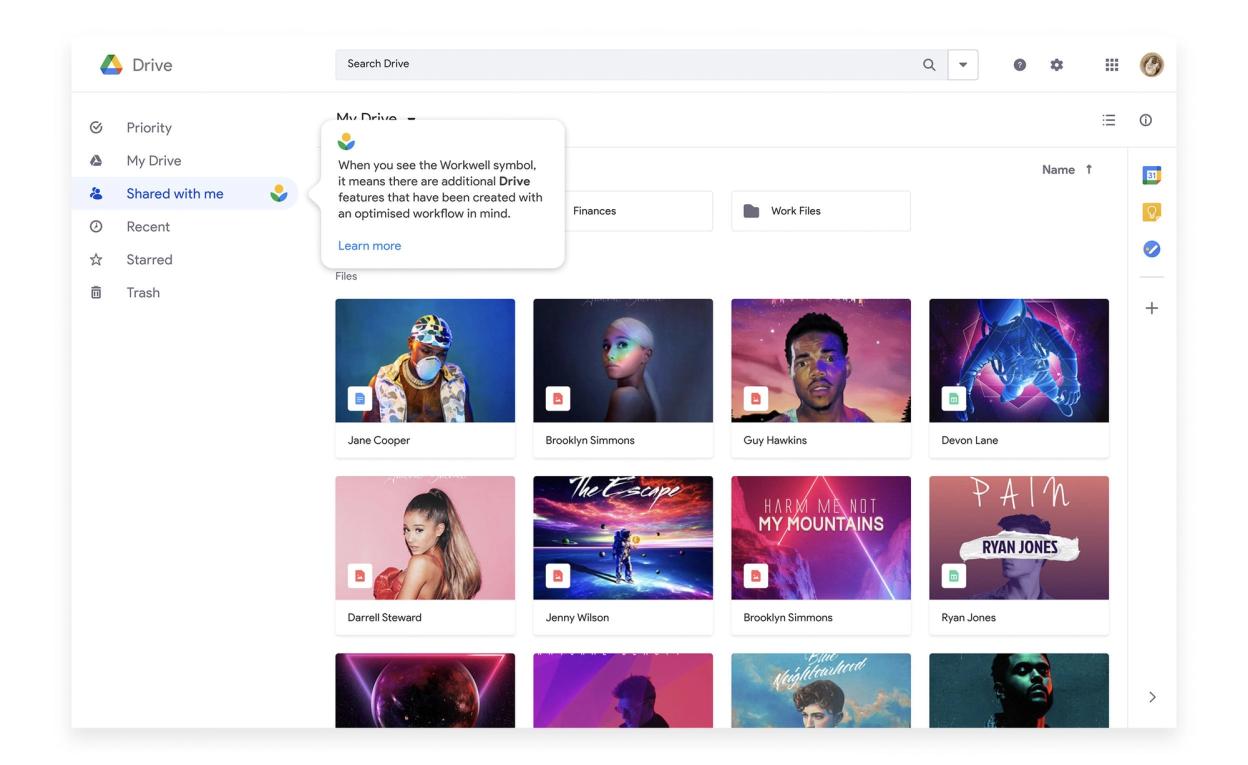
Task: Click the Workwell symbol inside the tooltip
Action: [x=346, y=142]
